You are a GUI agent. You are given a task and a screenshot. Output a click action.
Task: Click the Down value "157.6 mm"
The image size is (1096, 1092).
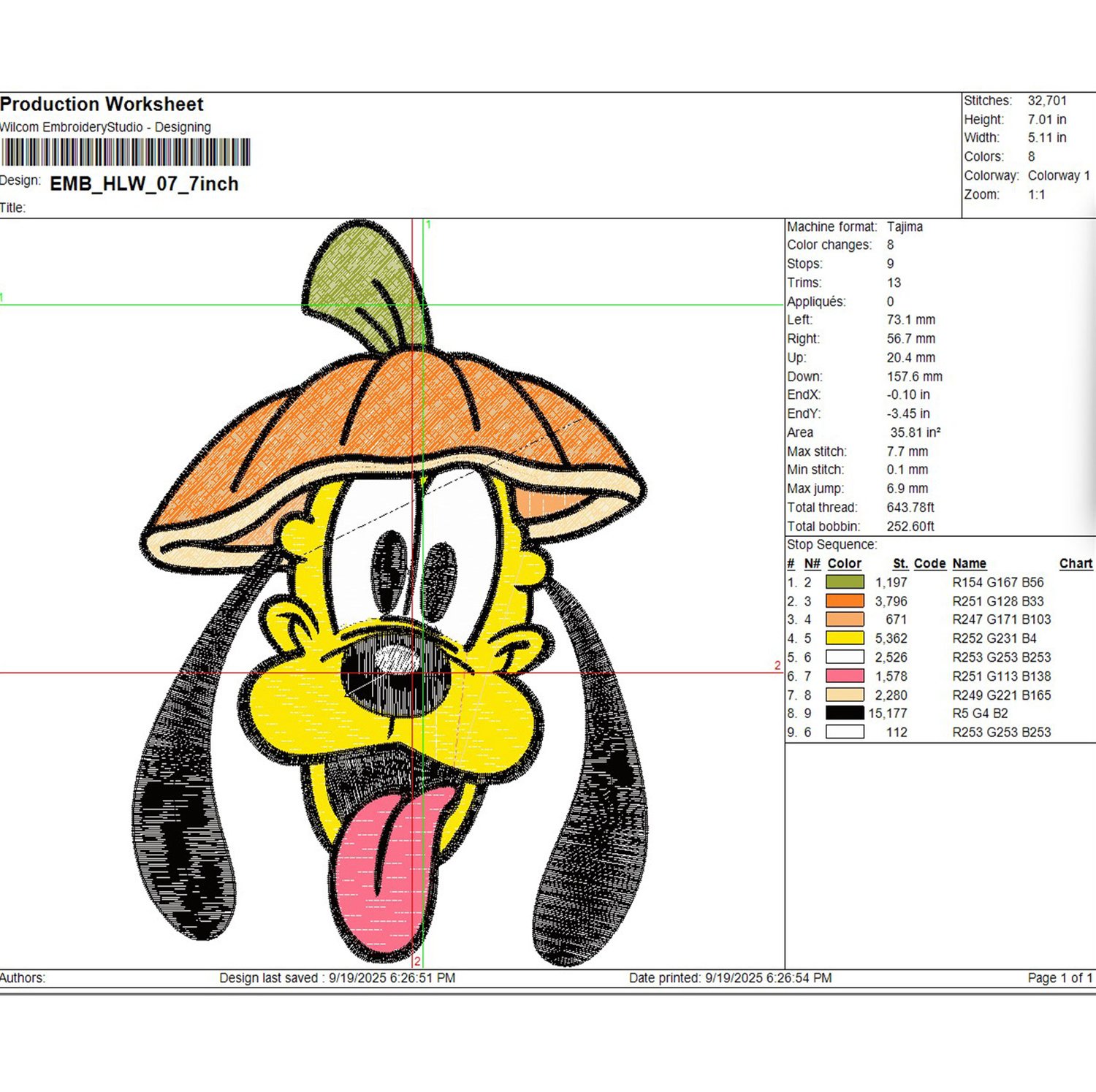[x=915, y=377]
